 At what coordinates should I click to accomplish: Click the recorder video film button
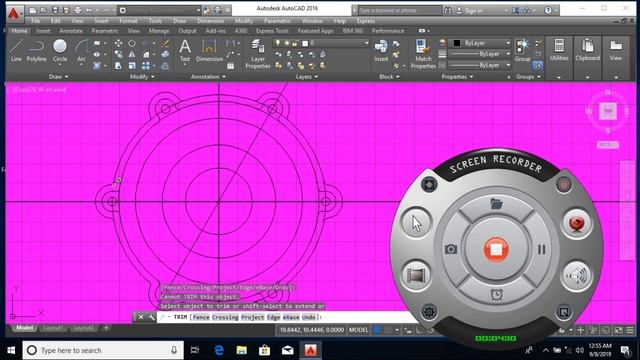[416, 276]
